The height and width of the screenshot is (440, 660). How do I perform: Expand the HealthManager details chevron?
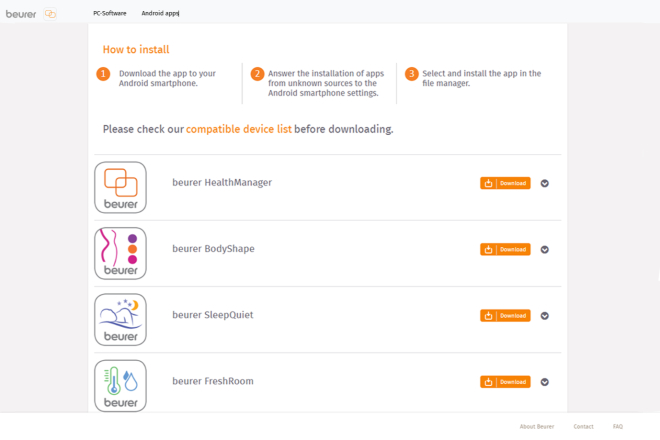click(x=545, y=183)
